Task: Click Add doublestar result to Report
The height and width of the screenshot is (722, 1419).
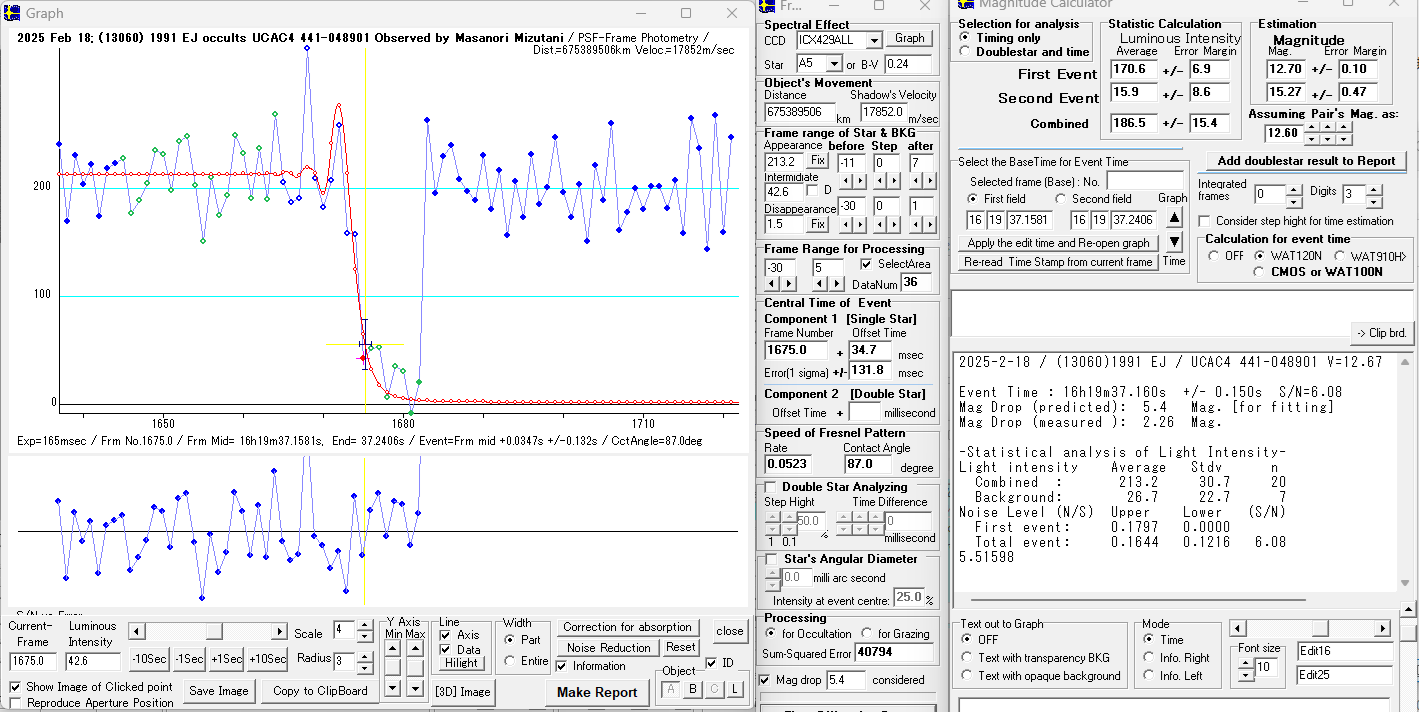Action: coord(1305,161)
